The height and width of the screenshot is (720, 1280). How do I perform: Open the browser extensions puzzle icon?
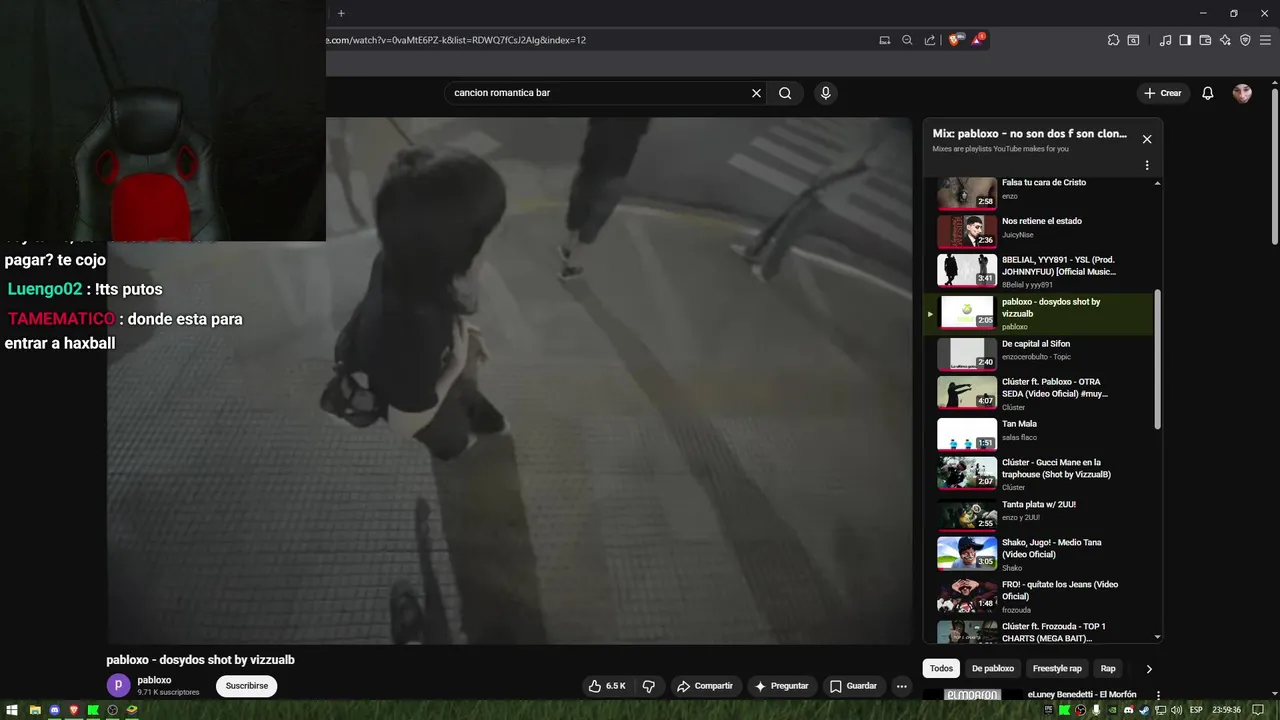pos(1113,40)
